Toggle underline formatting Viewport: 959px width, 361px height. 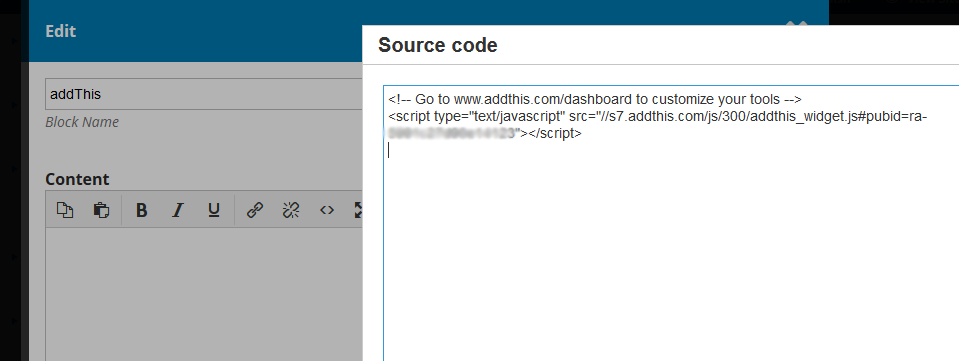click(213, 210)
